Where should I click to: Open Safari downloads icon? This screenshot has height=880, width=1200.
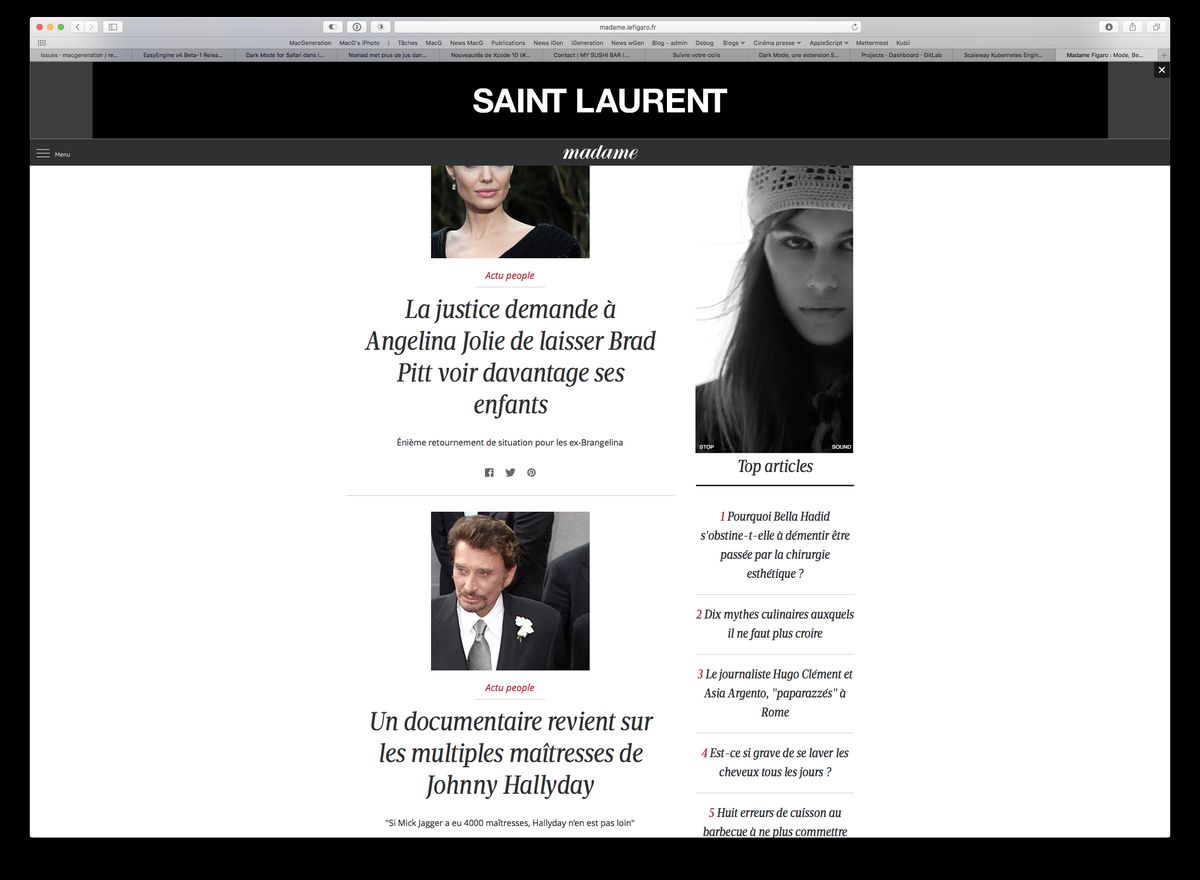coord(1108,27)
